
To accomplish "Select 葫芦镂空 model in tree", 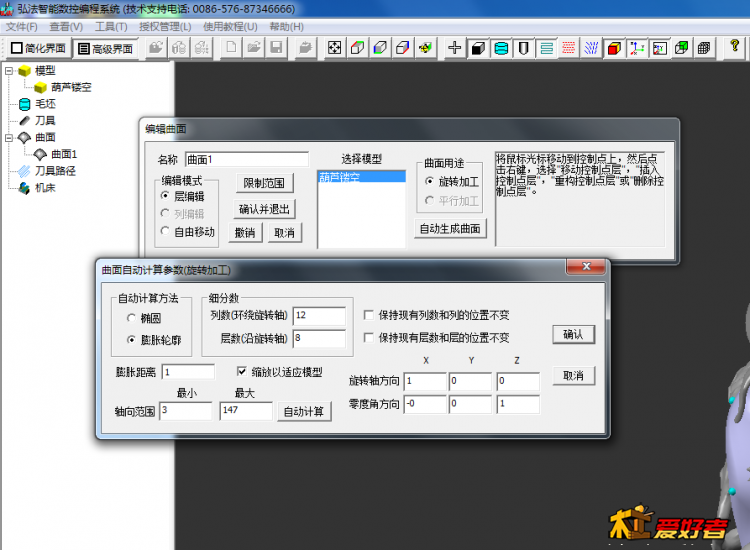I will [x=71, y=88].
